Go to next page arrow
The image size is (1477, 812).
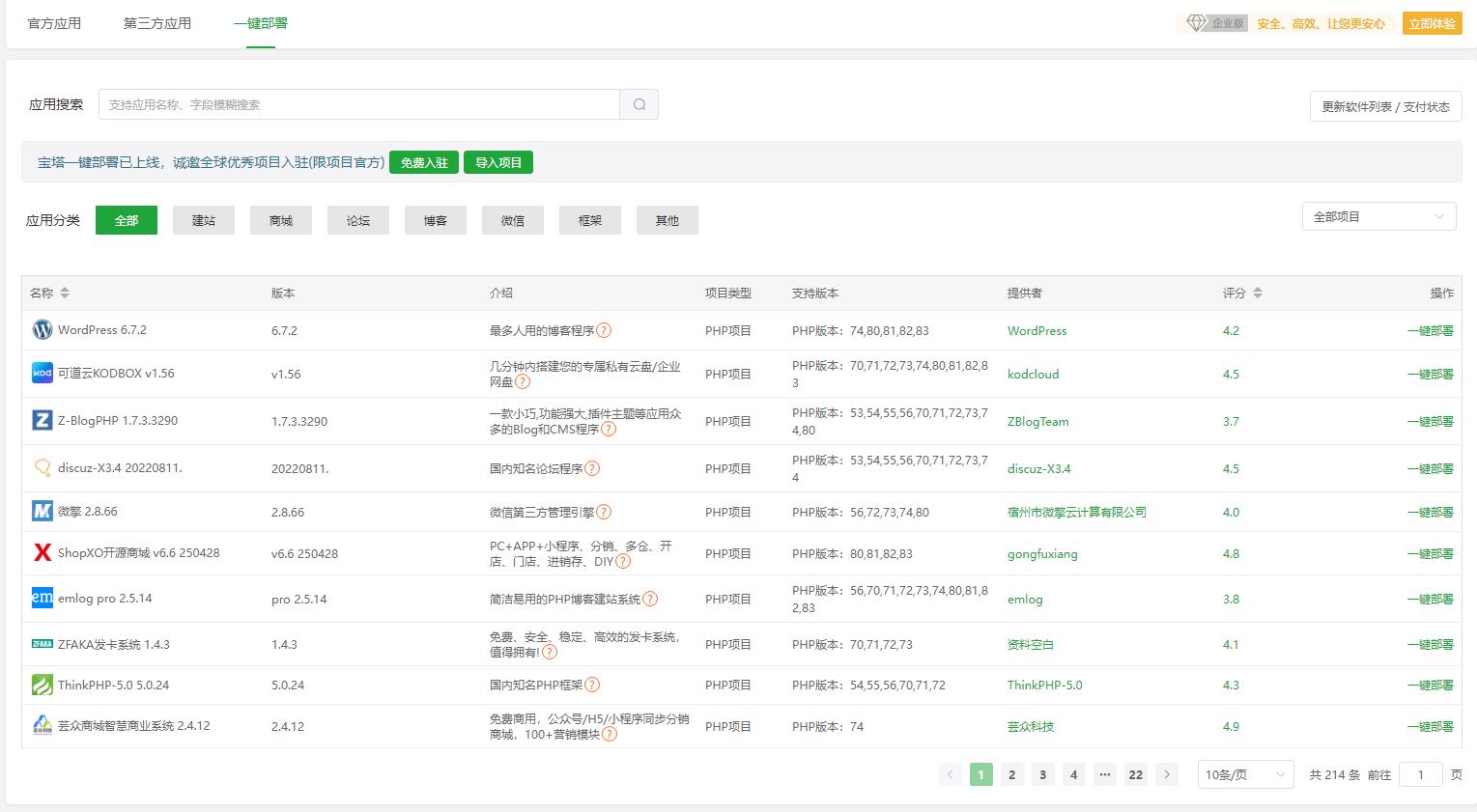tap(1167, 774)
